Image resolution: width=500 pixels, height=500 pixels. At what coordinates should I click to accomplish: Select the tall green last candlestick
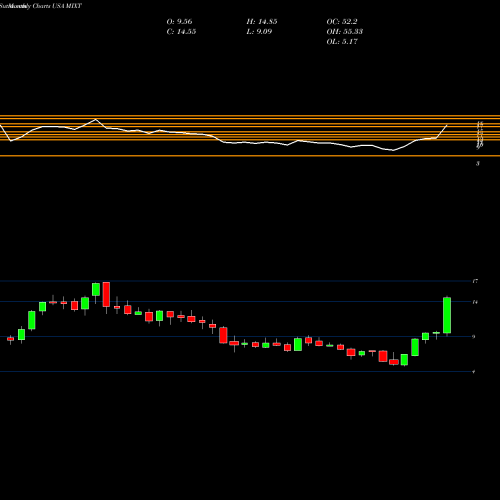pyautogui.click(x=447, y=315)
